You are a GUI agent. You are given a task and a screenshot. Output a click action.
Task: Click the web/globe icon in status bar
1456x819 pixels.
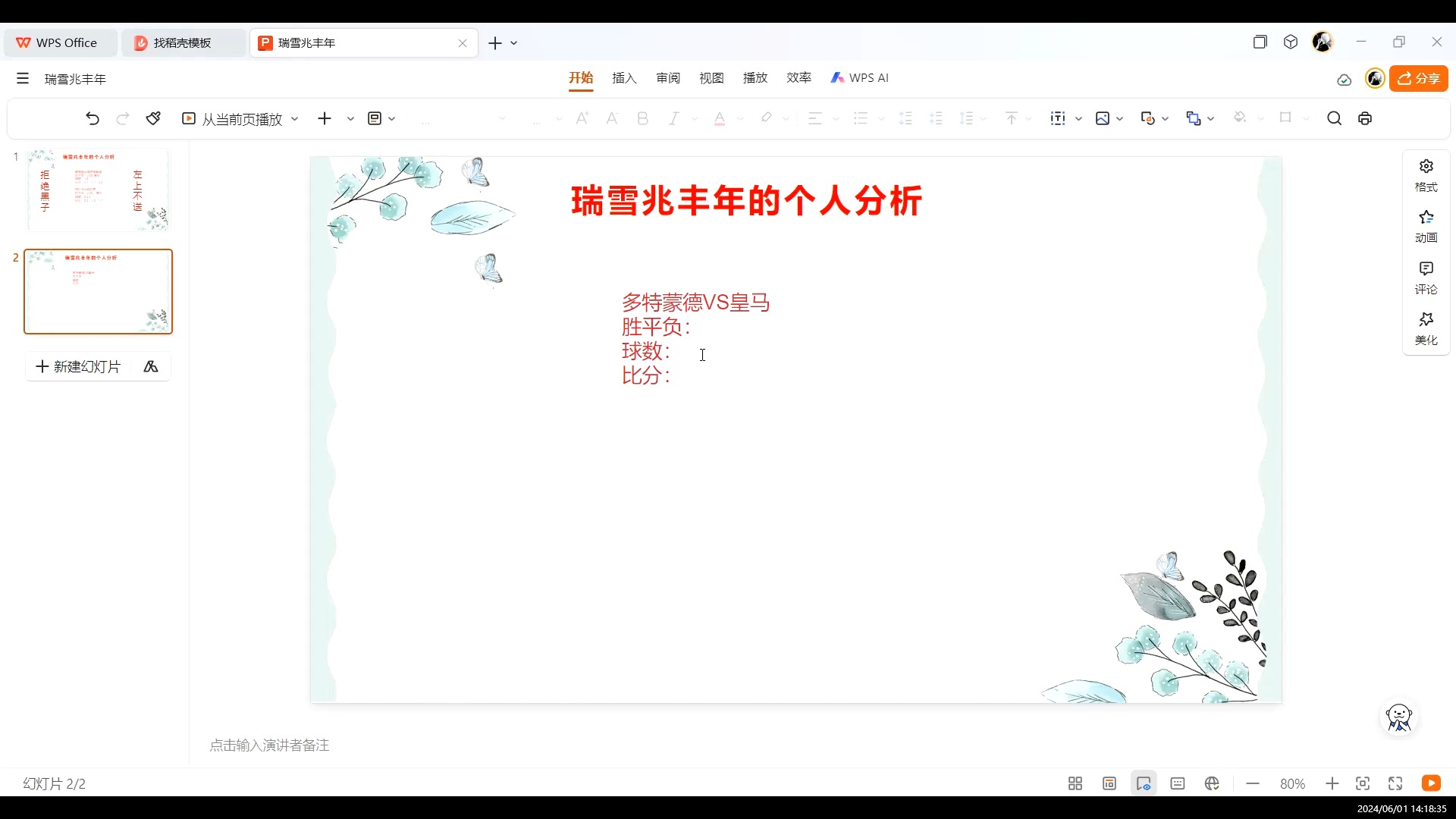[x=1212, y=783]
